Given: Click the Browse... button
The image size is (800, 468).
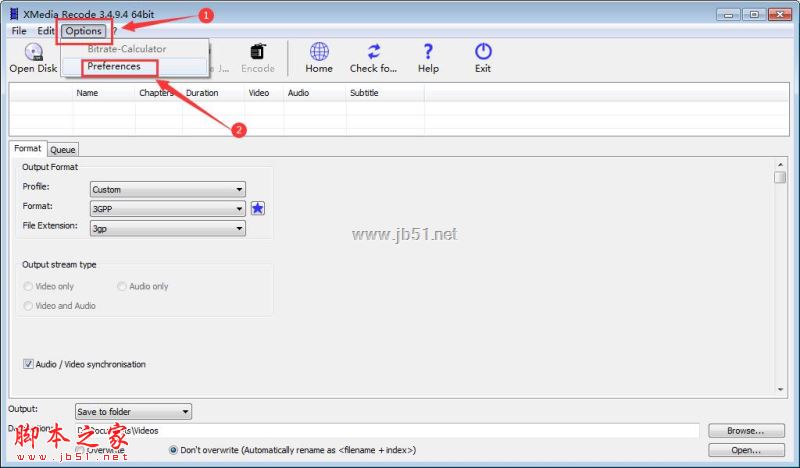Looking at the screenshot, I should [x=746, y=431].
